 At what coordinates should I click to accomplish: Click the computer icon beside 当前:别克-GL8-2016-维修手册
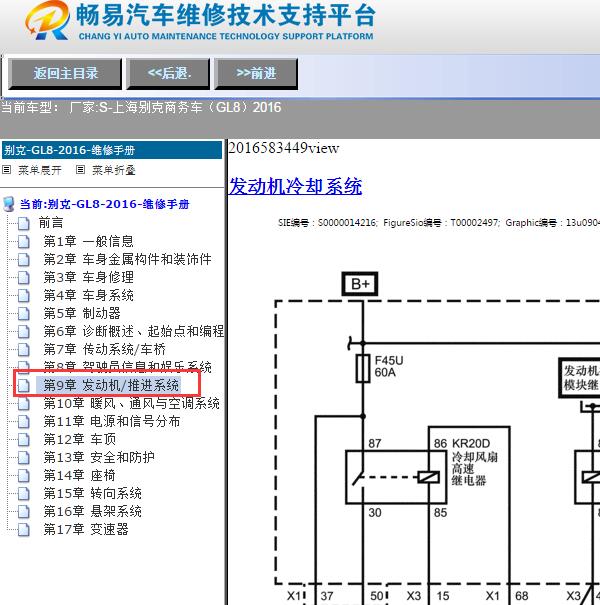(9, 204)
